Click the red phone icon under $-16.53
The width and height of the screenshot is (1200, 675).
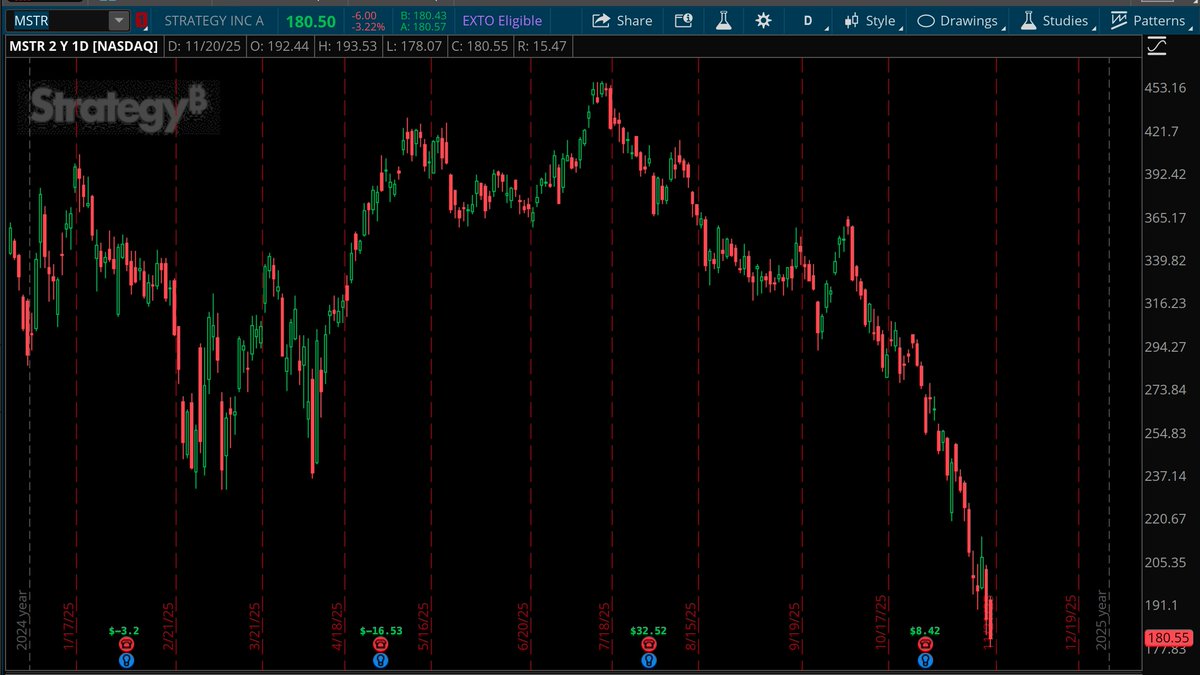381,645
